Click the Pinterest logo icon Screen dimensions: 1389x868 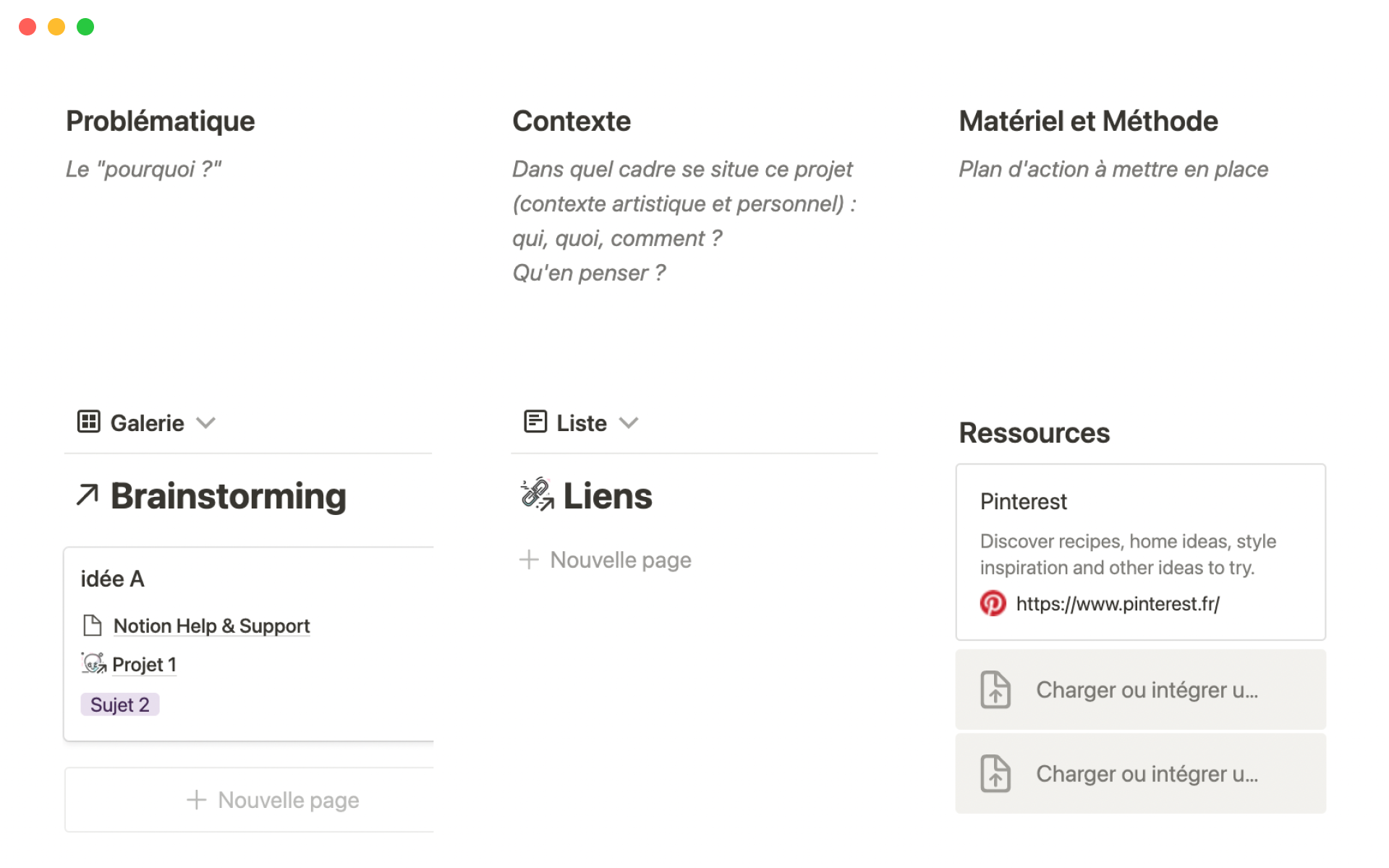[993, 603]
